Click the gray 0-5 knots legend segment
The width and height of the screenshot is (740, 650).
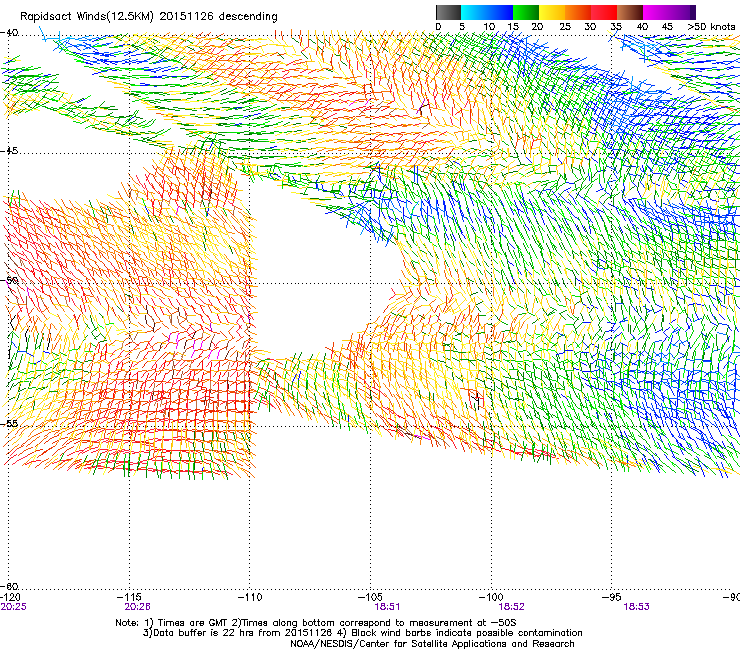(x=448, y=12)
